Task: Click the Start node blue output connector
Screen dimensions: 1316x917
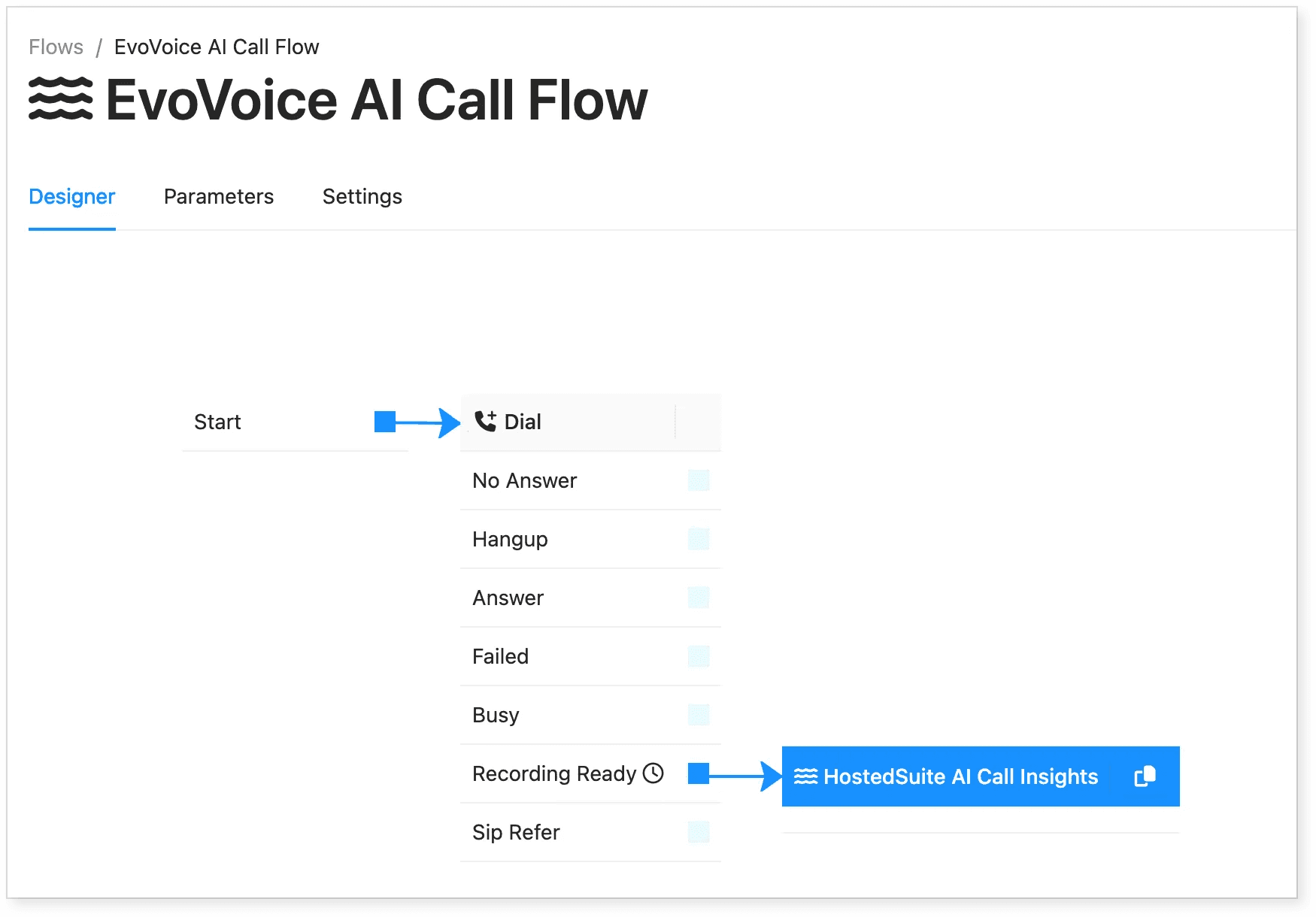Action: click(x=385, y=422)
